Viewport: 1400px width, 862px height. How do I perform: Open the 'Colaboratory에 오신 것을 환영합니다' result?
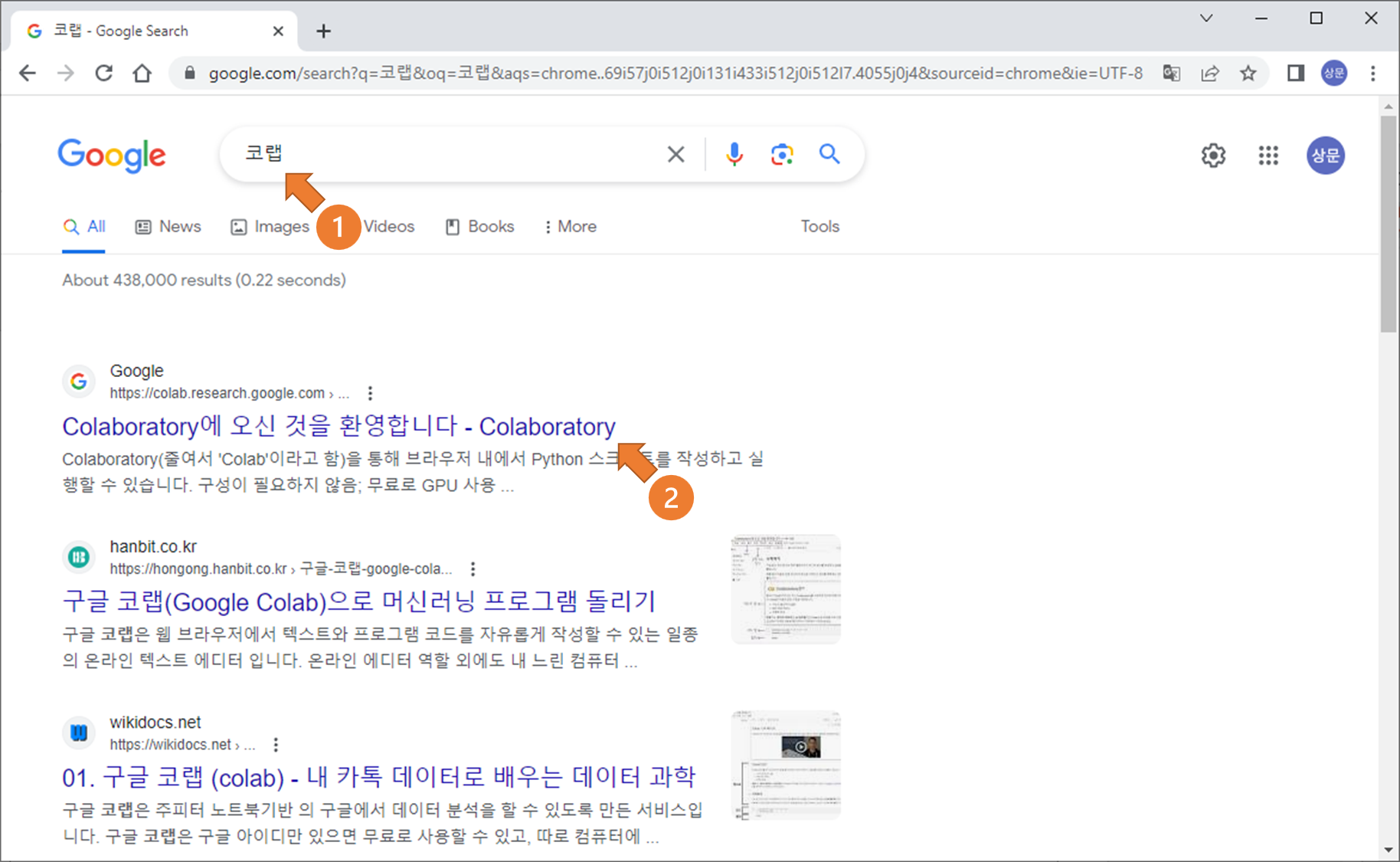point(339,426)
